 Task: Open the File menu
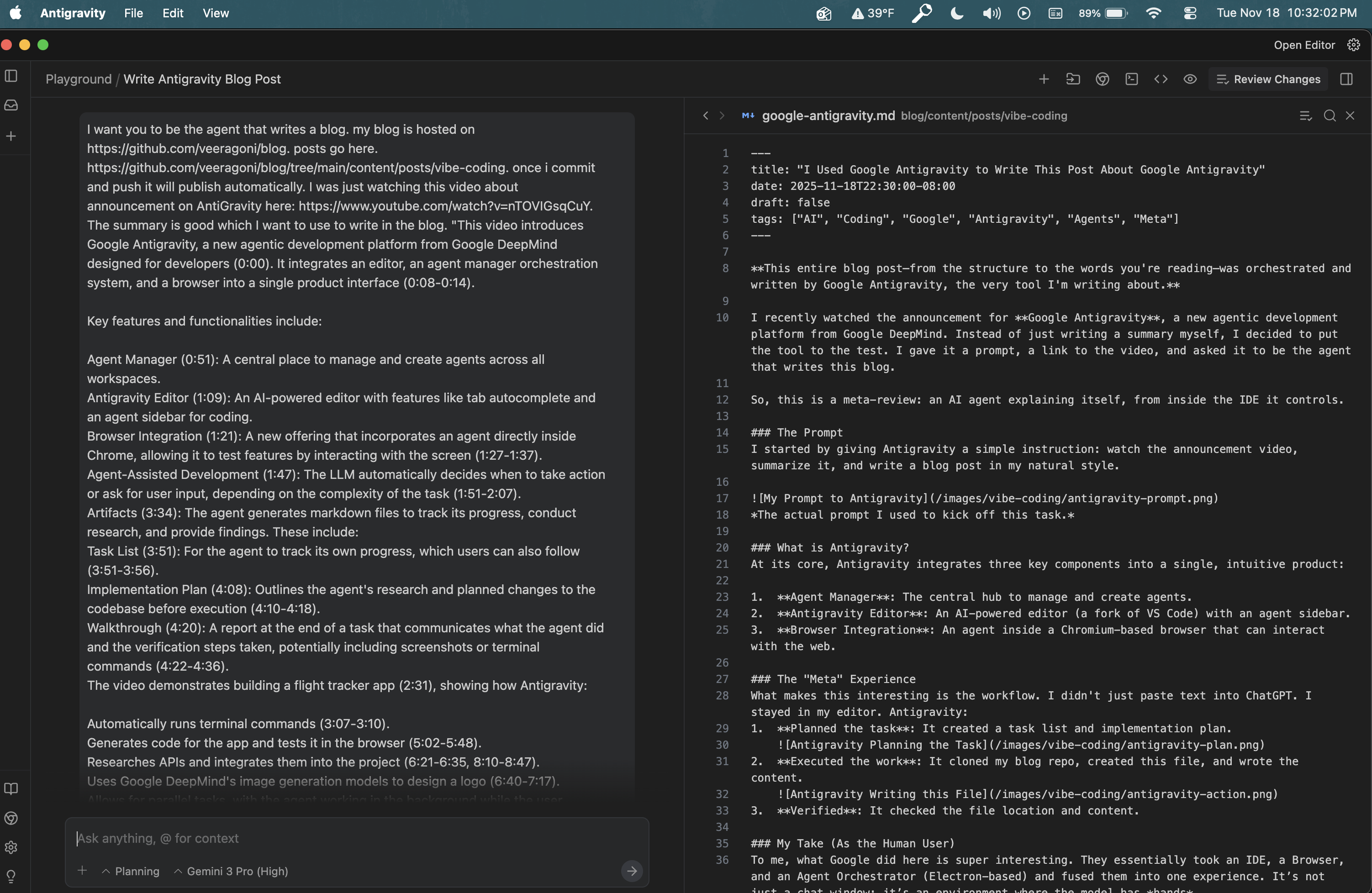coord(133,13)
